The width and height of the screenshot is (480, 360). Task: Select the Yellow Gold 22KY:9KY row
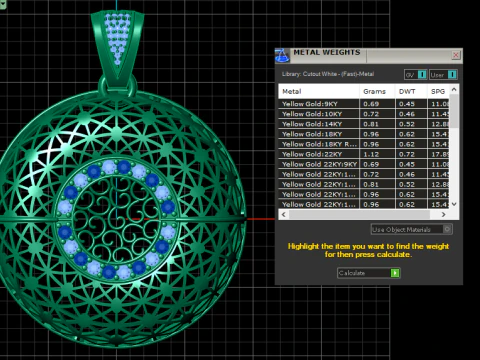point(364,164)
